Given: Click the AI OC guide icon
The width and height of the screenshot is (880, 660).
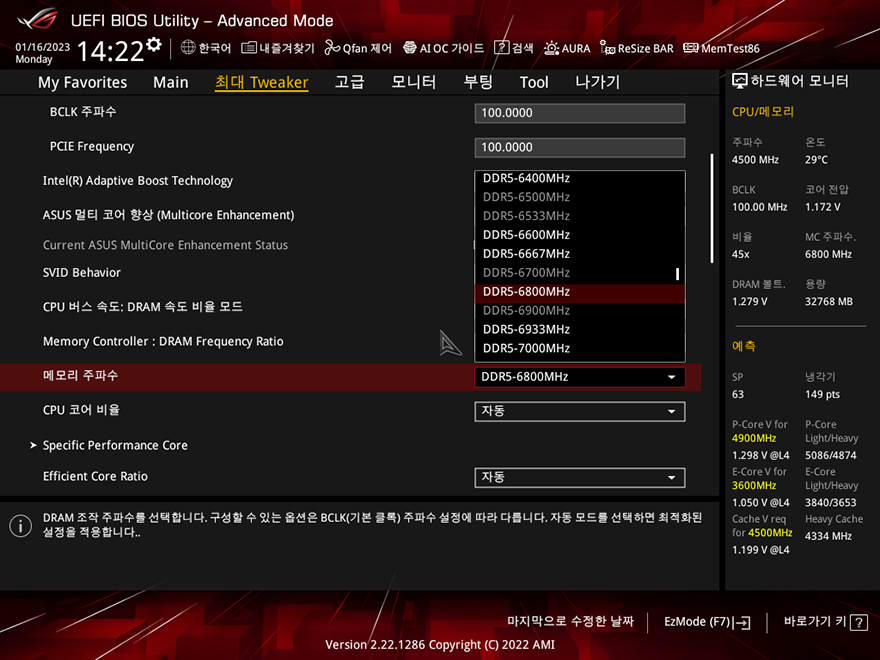Looking at the screenshot, I should tap(410, 48).
